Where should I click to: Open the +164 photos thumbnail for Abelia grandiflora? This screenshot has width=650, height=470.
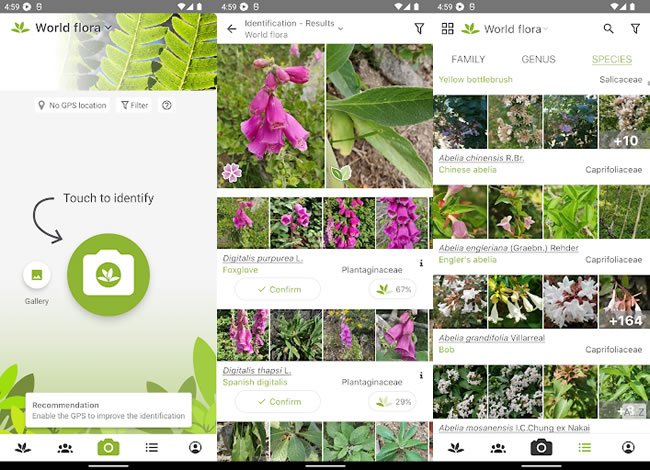pyautogui.click(x=623, y=302)
